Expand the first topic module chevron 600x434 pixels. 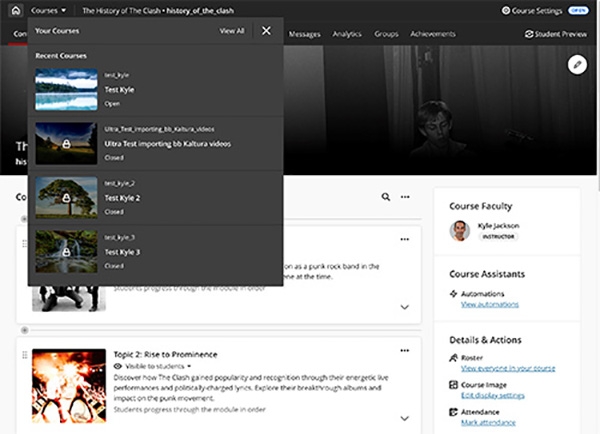coord(404,307)
